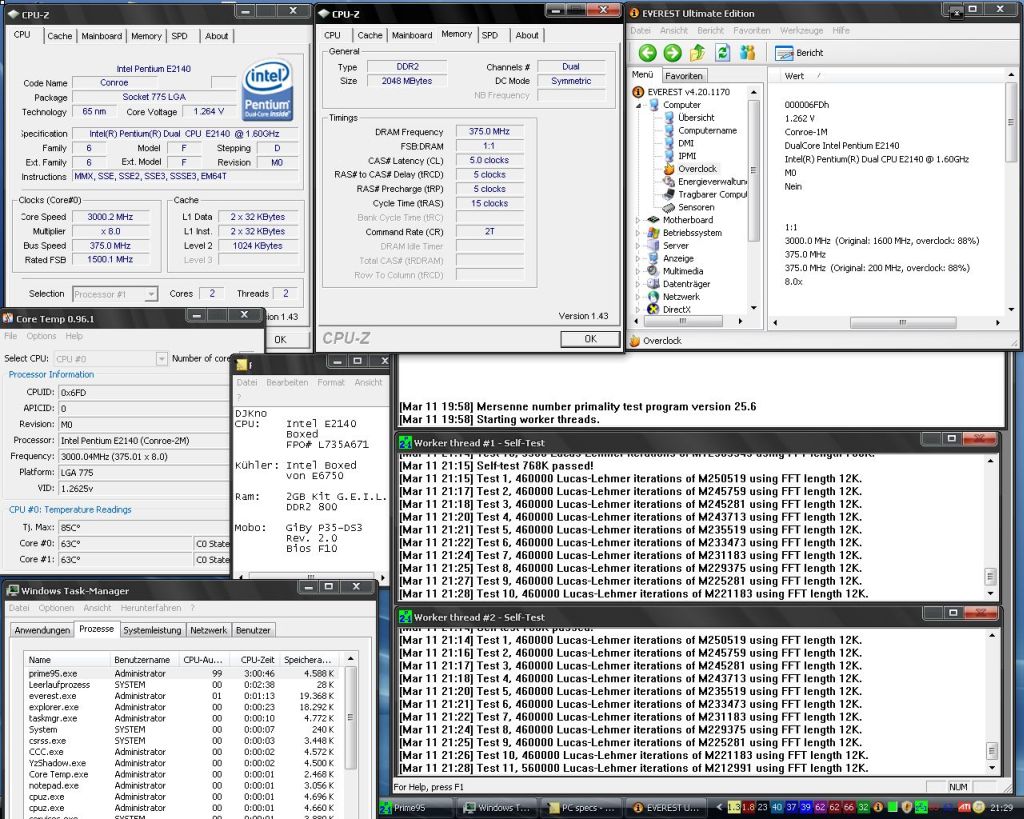Click EVEREST v4.20.1170 root info icon
Viewport: 1024px width, 819px height.
point(638,92)
